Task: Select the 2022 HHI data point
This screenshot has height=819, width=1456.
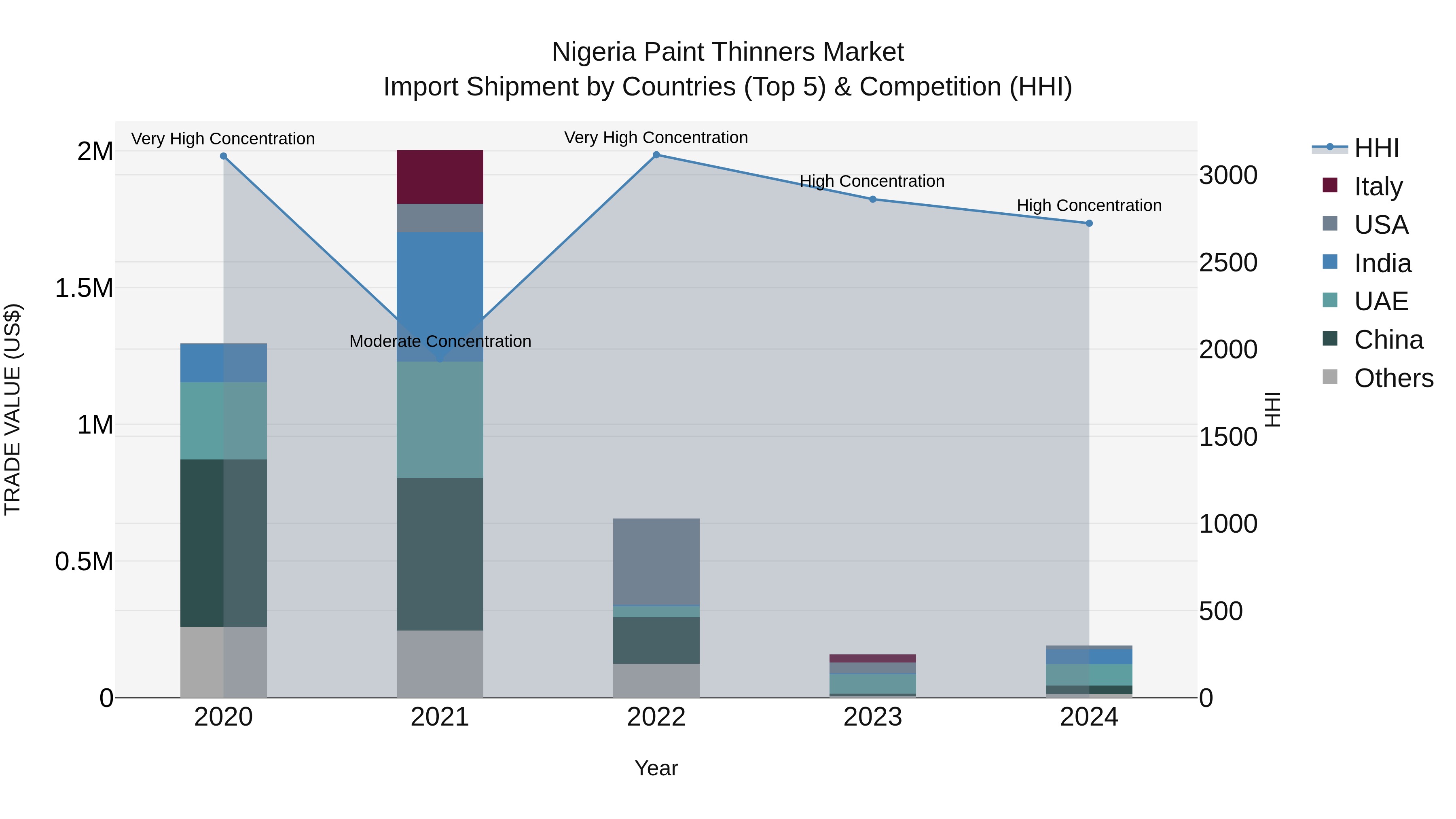Action: tap(656, 155)
